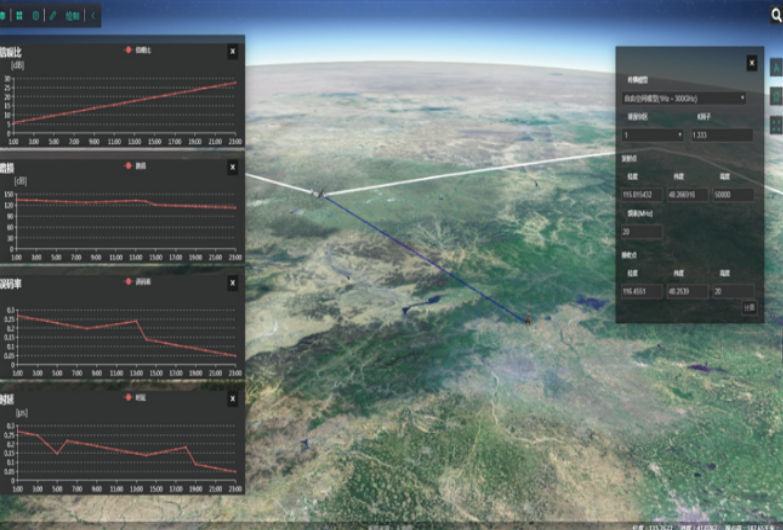Click the circular settings icon in top toolbar
783x530 pixels.
tap(36, 16)
